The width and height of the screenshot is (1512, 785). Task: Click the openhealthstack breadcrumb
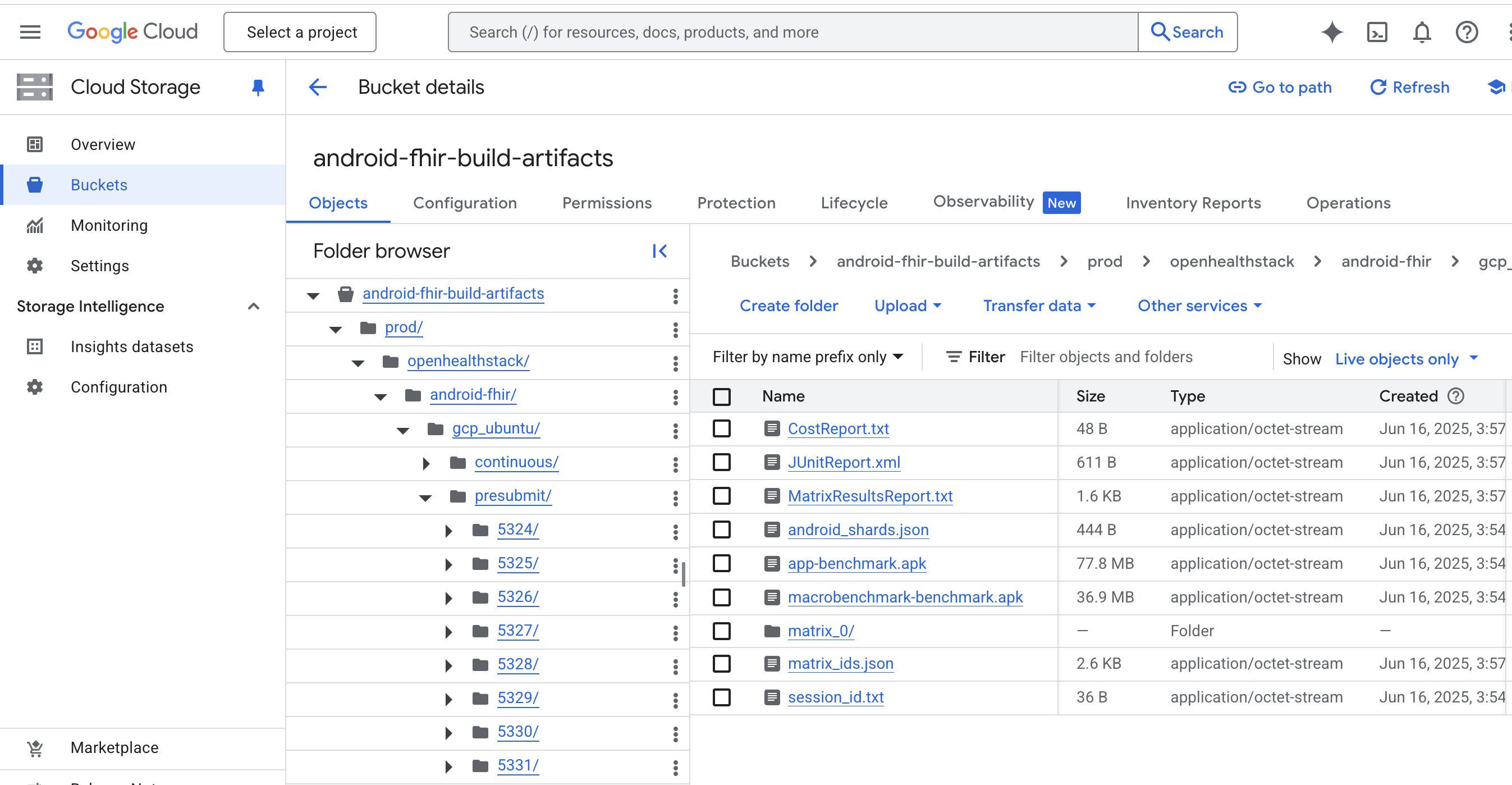[x=1231, y=262]
